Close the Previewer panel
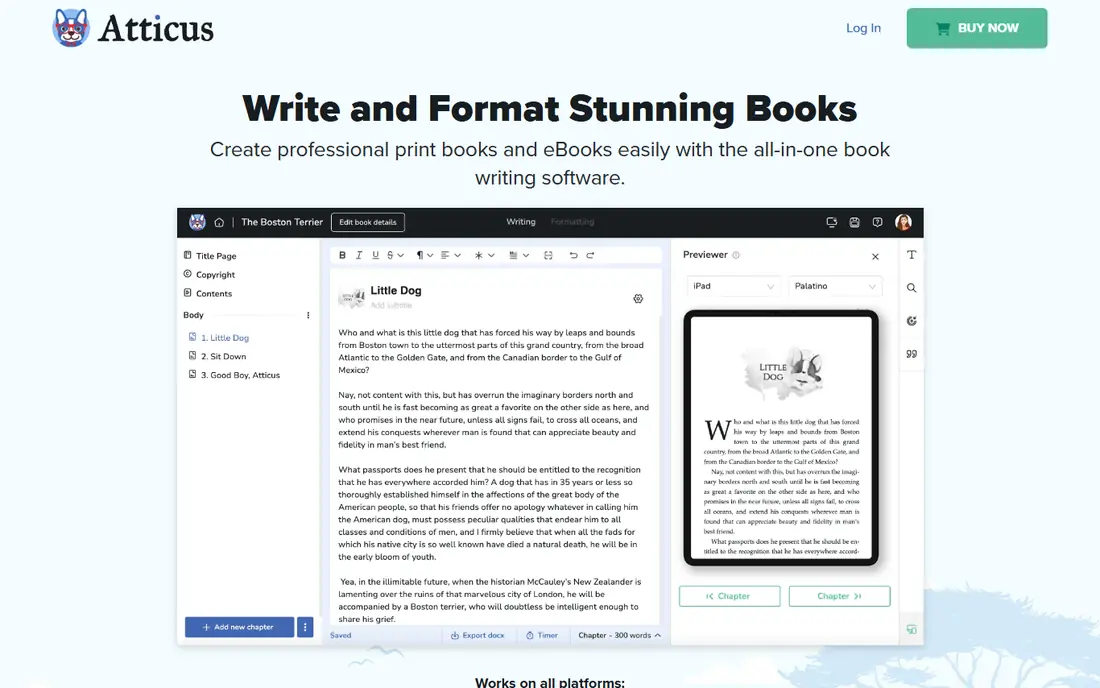The width and height of the screenshot is (1100, 688). [876, 257]
